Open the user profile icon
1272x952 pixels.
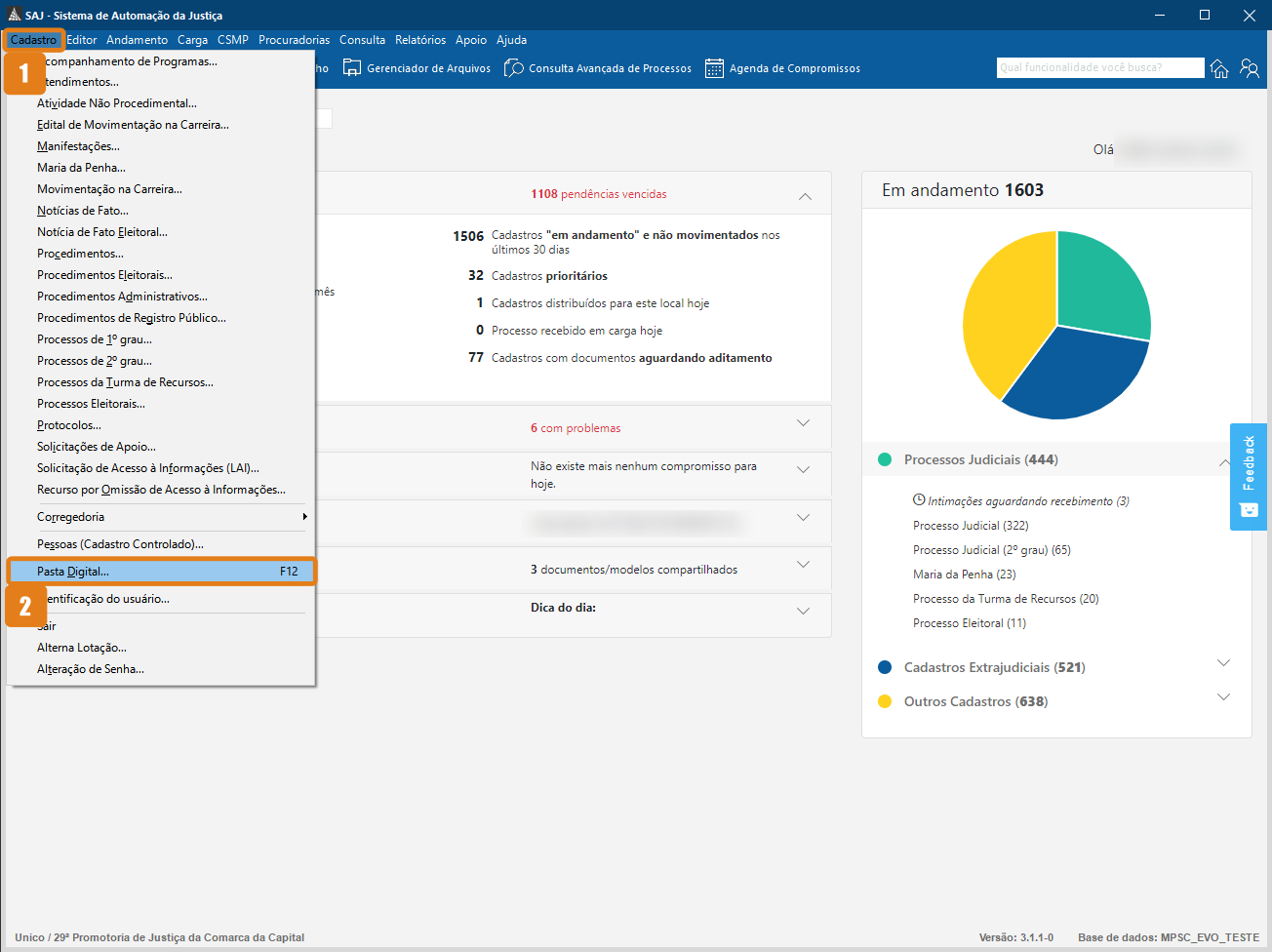click(x=1250, y=68)
